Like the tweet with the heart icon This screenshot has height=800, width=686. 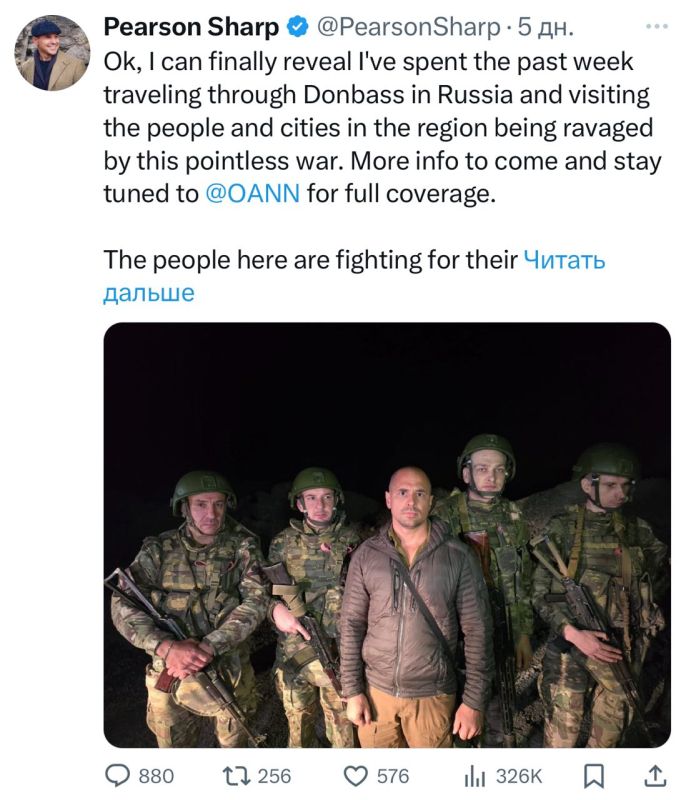pos(355,775)
